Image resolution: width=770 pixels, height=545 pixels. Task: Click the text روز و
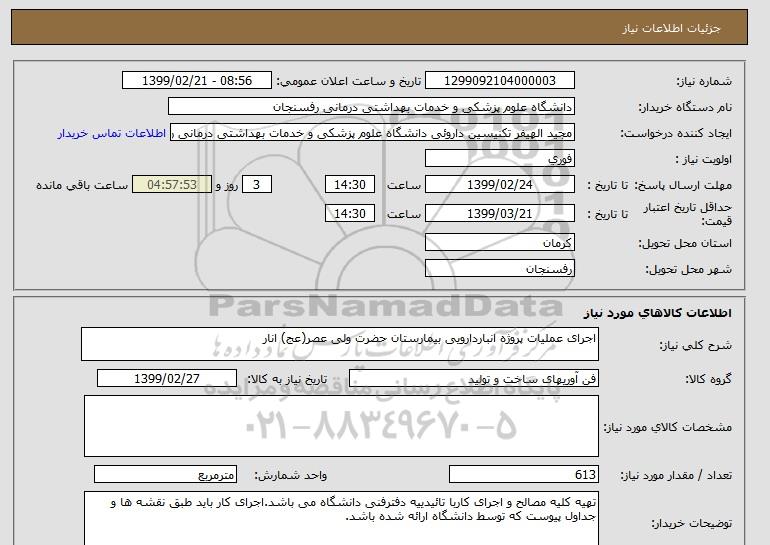pos(227,186)
